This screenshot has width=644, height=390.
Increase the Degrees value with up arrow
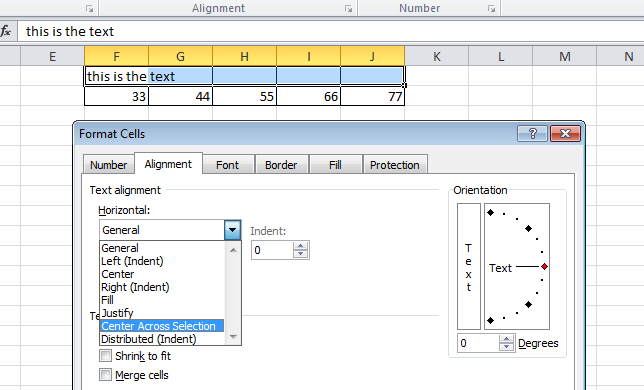506,339
